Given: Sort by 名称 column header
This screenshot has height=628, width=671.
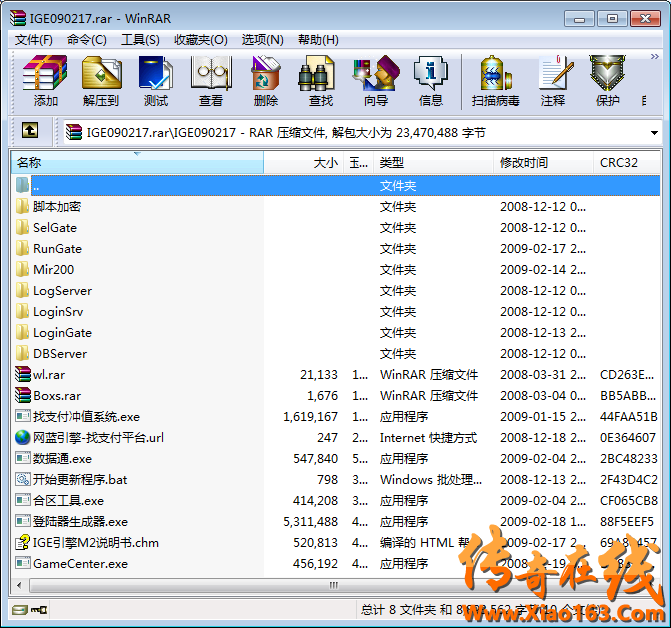Looking at the screenshot, I should coord(137,163).
